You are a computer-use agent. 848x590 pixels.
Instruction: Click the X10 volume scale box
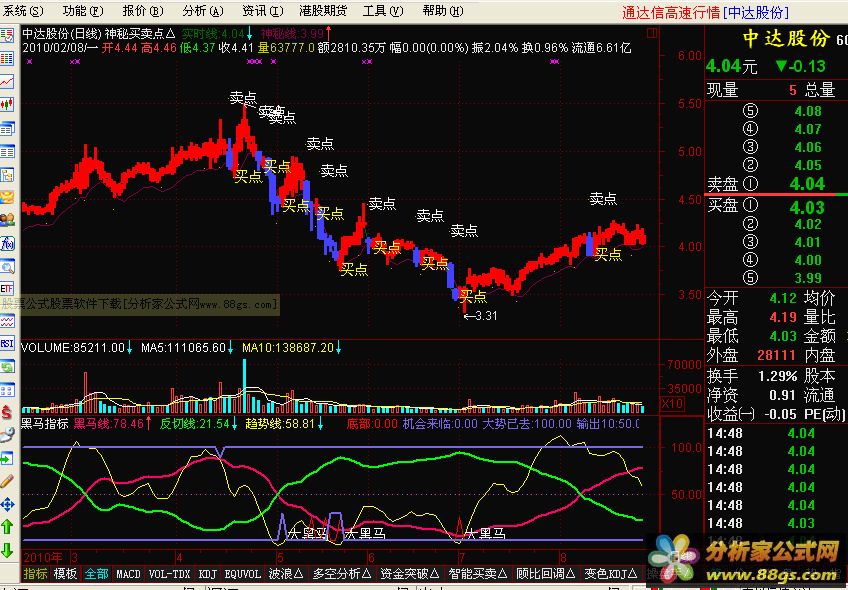672,403
